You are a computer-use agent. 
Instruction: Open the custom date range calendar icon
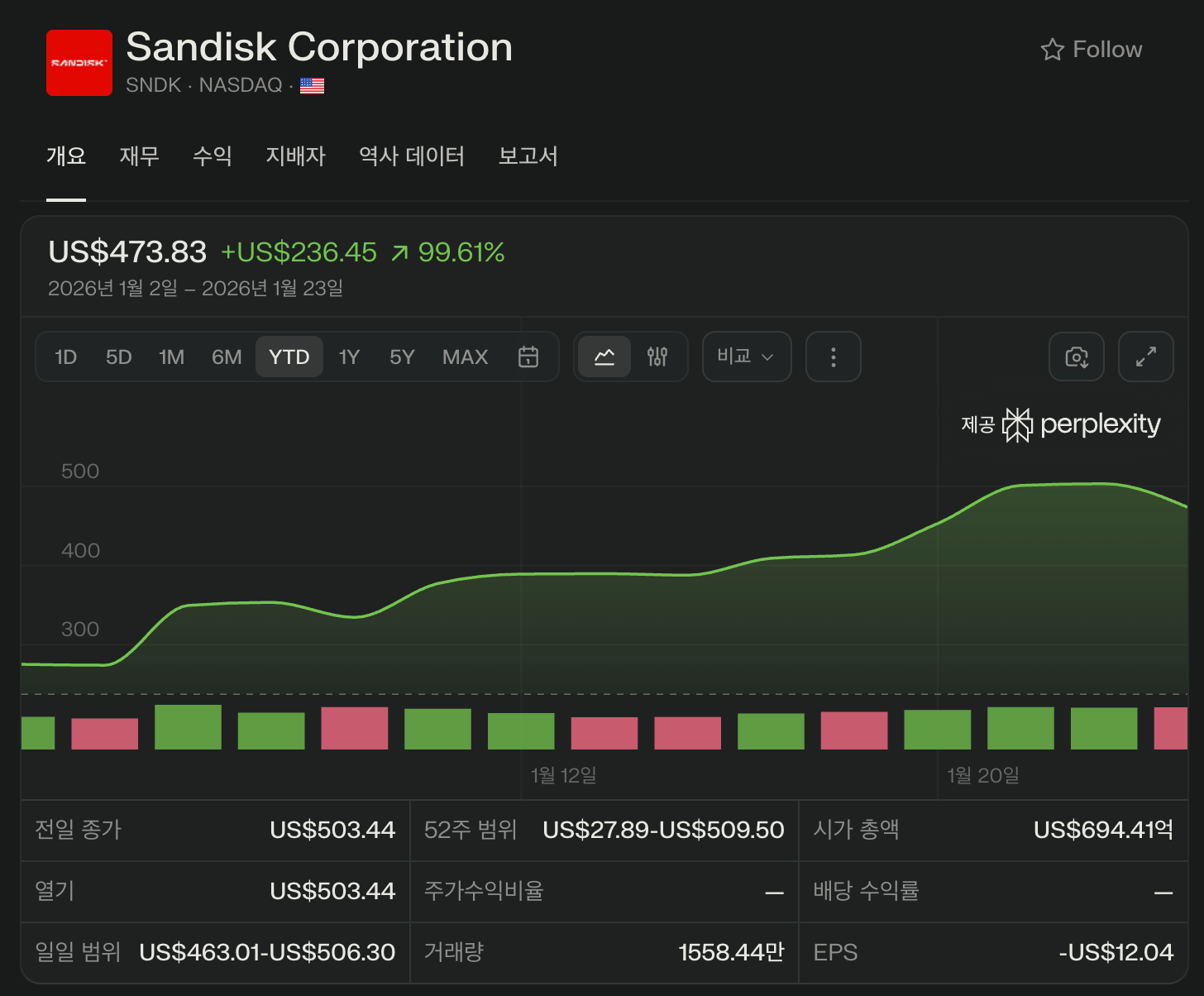tap(528, 357)
